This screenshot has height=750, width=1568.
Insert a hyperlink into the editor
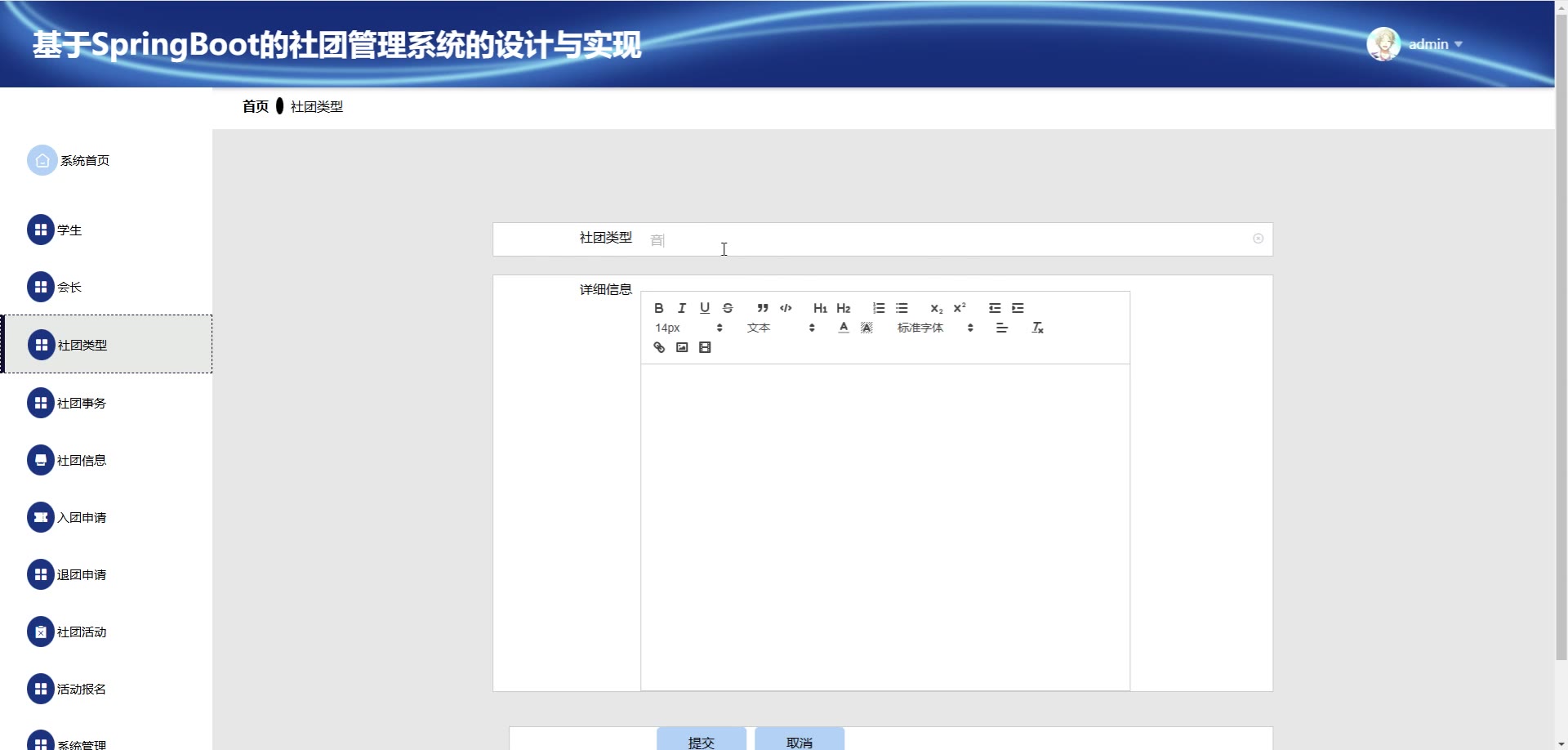tap(659, 347)
